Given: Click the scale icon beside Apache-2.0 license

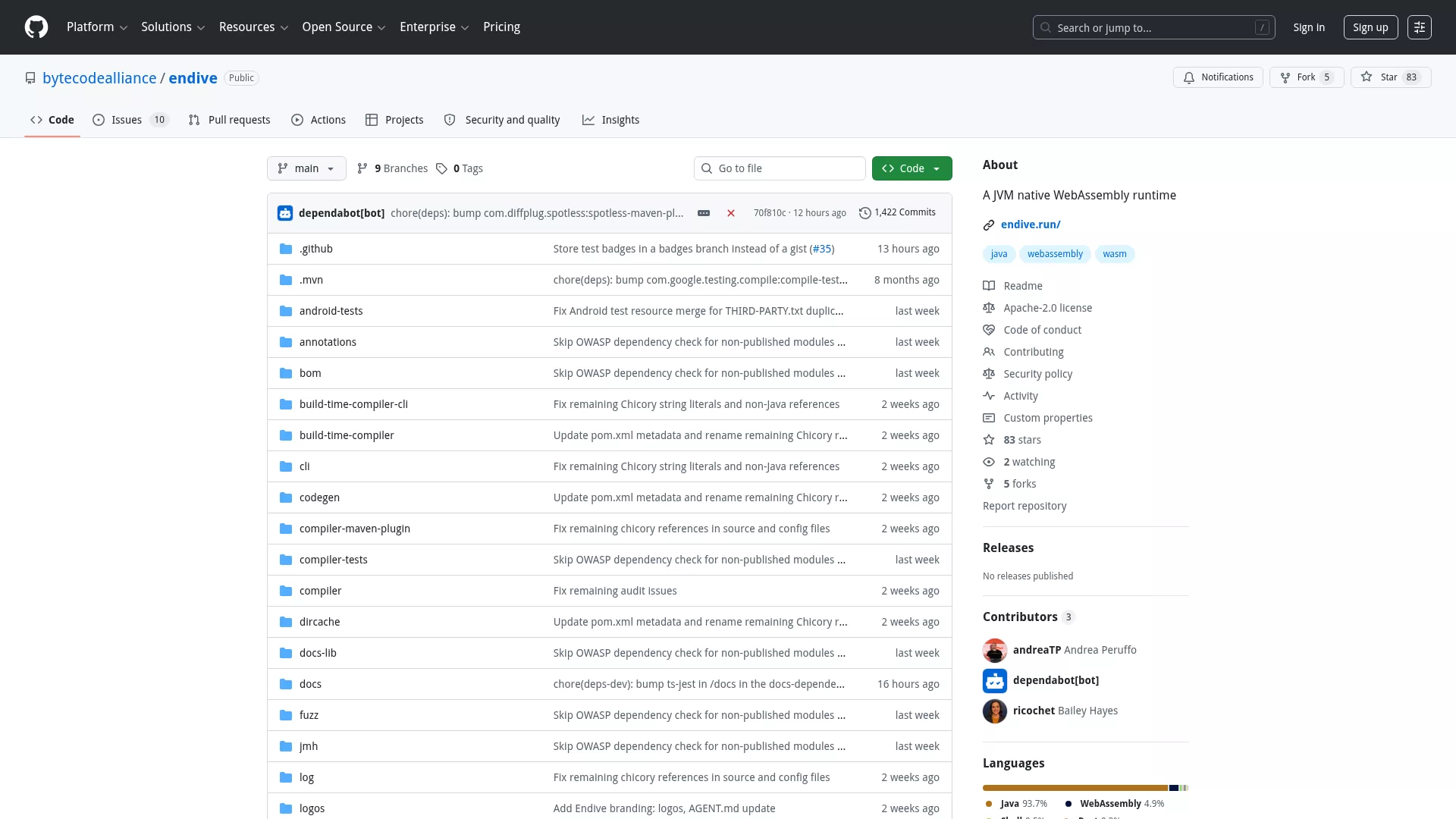Looking at the screenshot, I should (989, 308).
